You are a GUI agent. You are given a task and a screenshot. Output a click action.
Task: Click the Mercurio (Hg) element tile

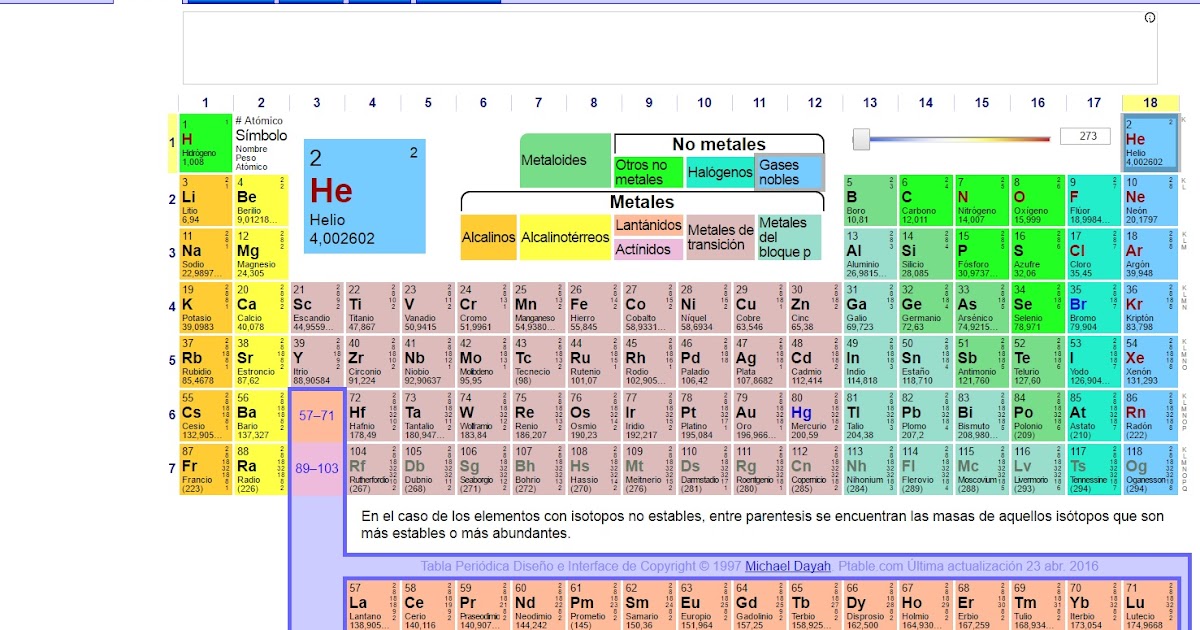[814, 417]
